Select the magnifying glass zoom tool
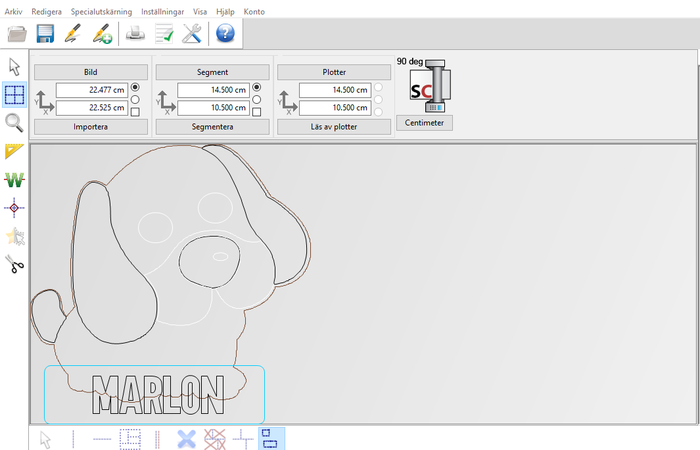This screenshot has width=700, height=450. [x=14, y=123]
